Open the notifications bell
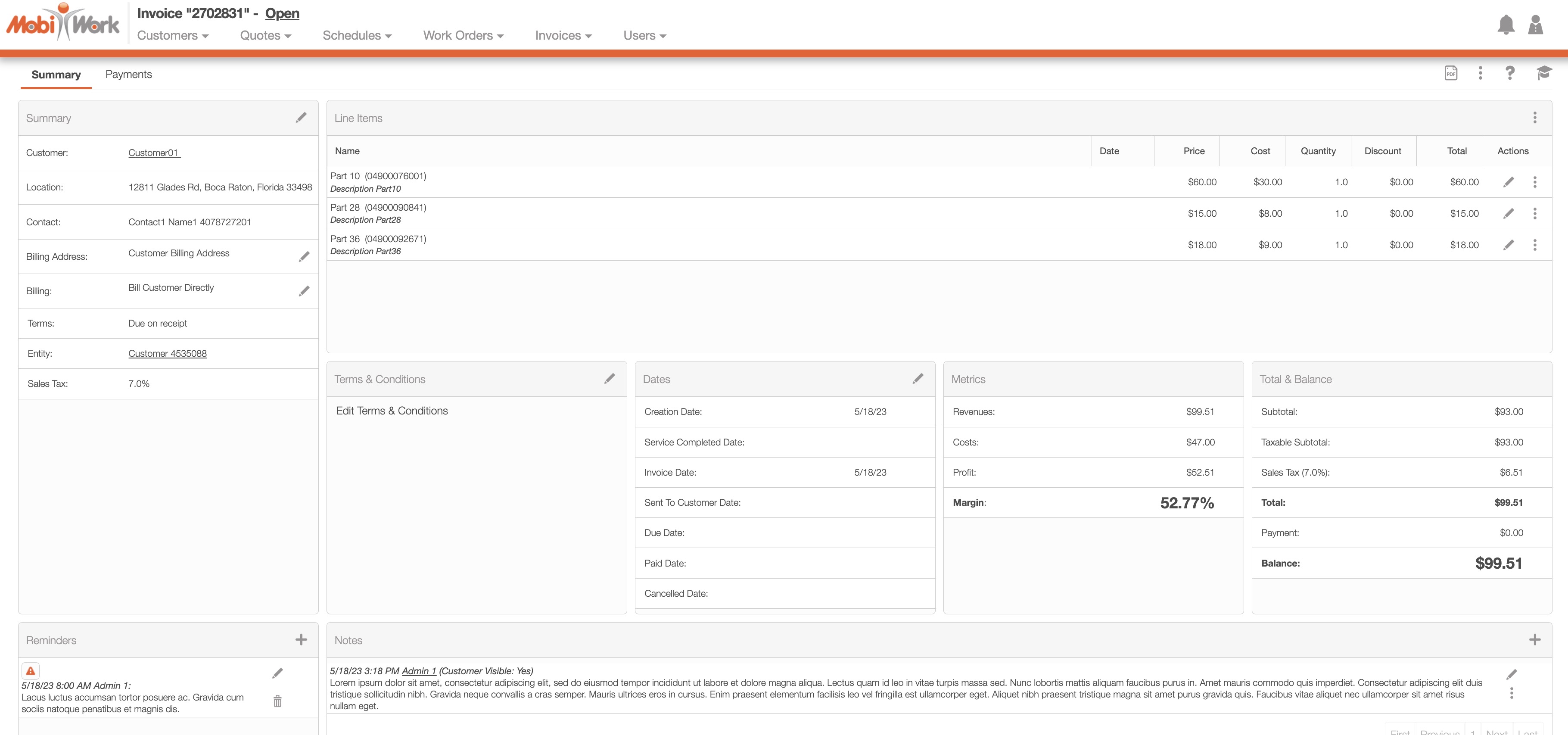Screen dimensions: 1568x735 pos(1505,25)
